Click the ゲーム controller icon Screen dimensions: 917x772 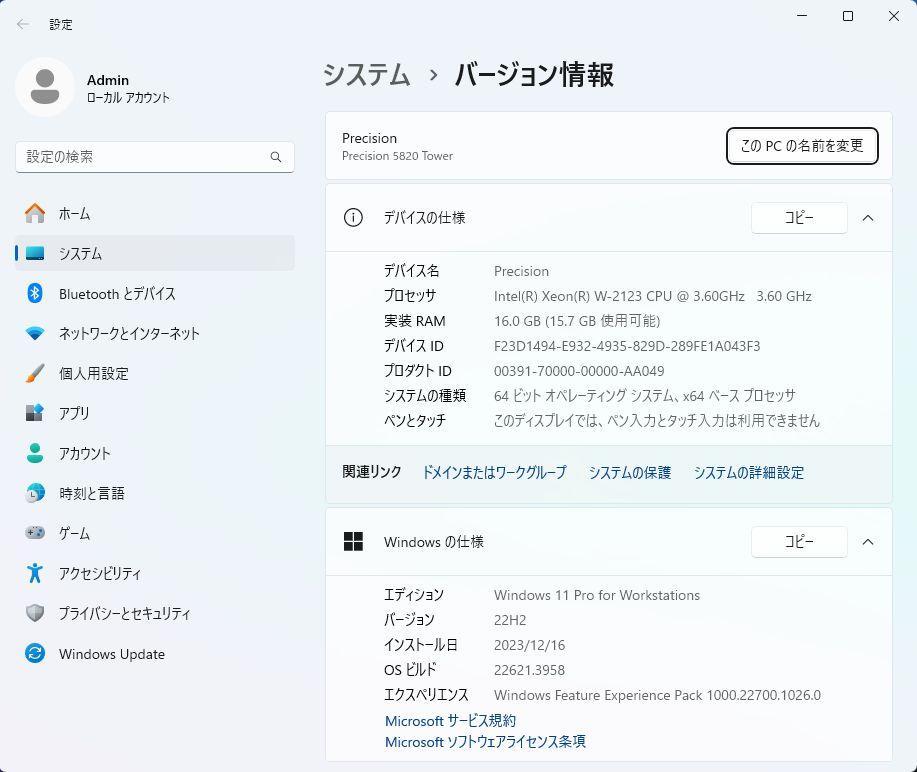pyautogui.click(x=35, y=533)
